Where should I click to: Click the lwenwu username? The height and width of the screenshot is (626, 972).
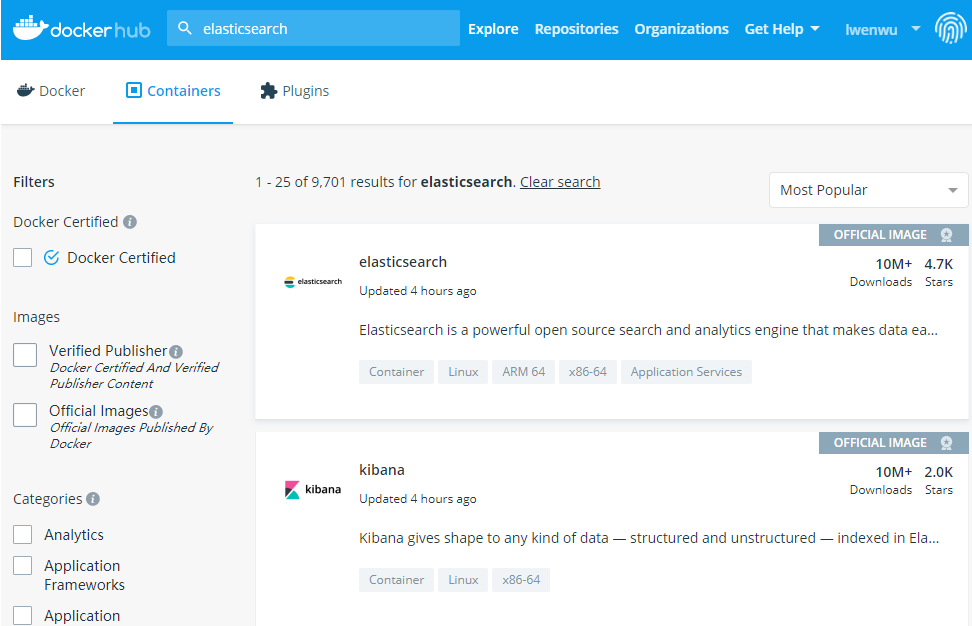pyautogui.click(x=871, y=30)
